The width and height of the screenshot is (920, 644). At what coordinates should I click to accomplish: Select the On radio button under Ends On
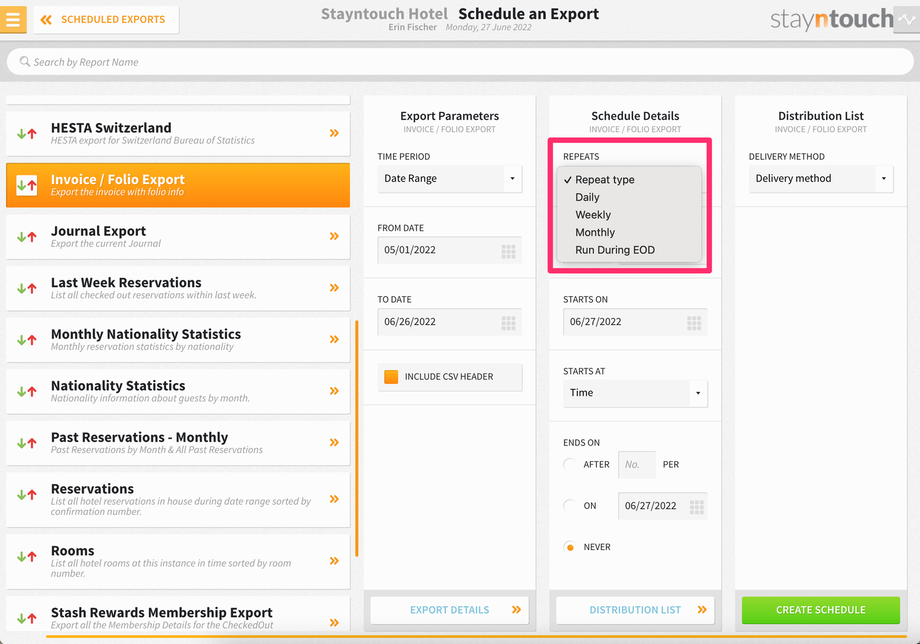point(569,506)
